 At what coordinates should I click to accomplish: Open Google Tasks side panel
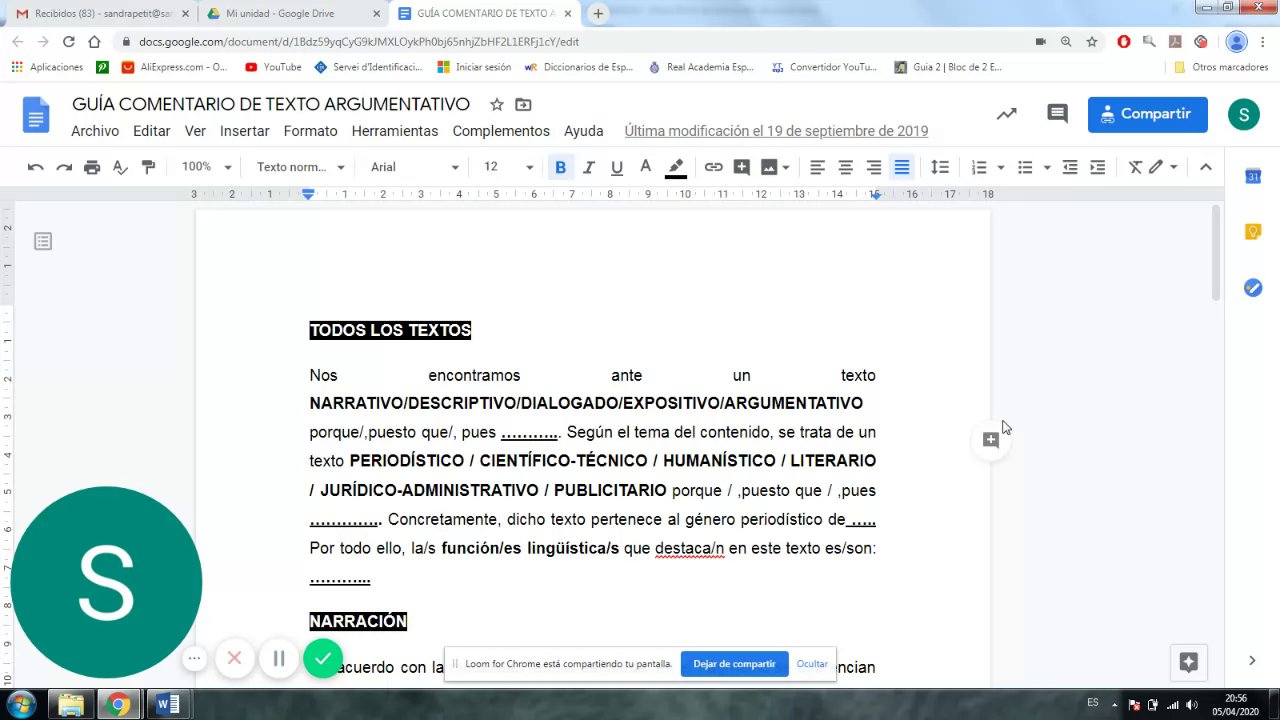pyautogui.click(x=1253, y=288)
